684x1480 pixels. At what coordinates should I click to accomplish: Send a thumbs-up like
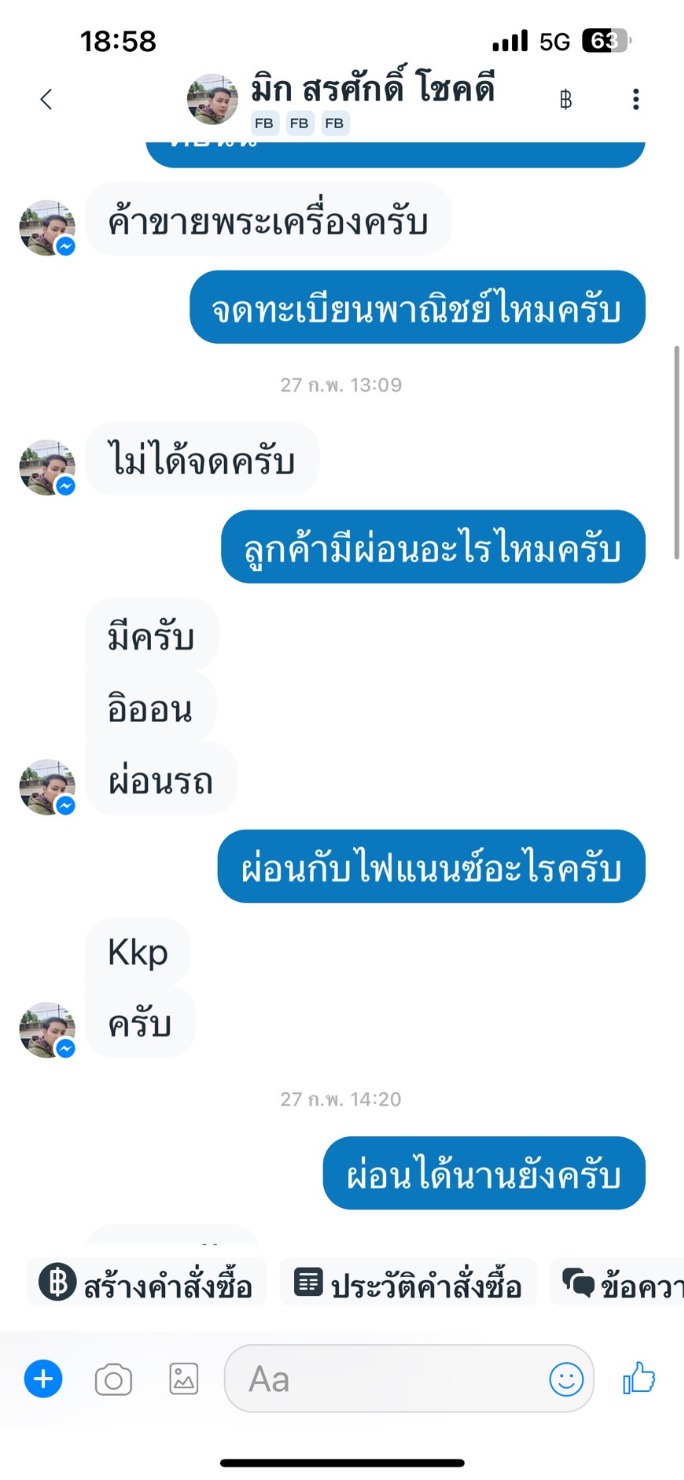(x=639, y=1380)
